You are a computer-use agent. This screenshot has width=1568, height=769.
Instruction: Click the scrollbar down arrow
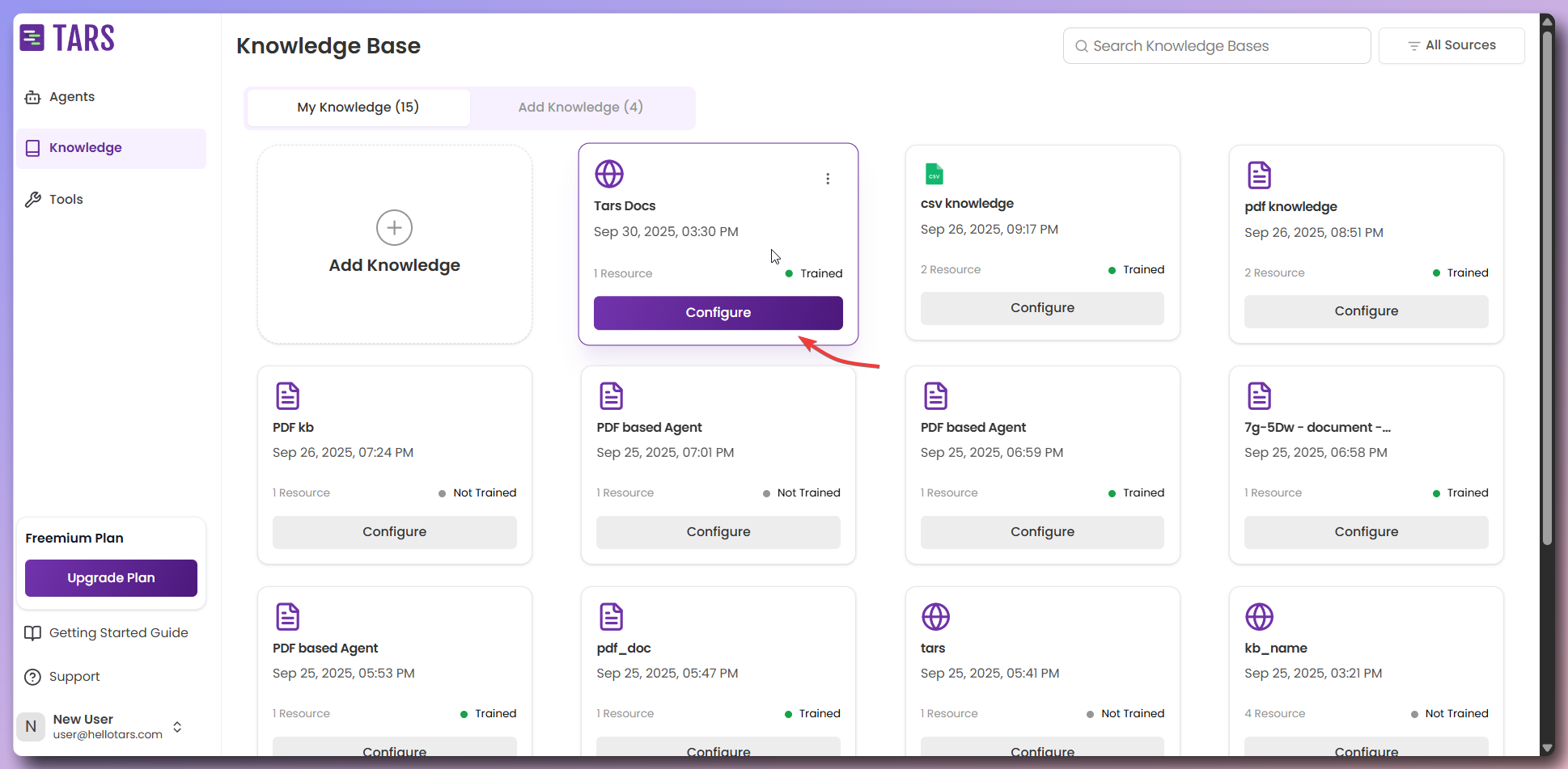click(x=1547, y=748)
